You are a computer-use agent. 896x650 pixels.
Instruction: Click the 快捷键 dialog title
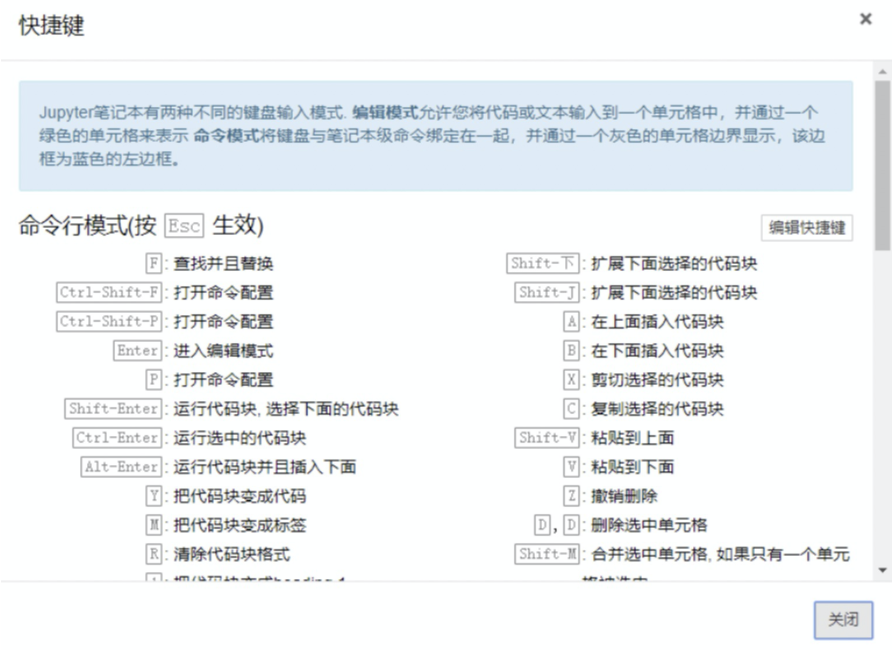[x=52, y=27]
